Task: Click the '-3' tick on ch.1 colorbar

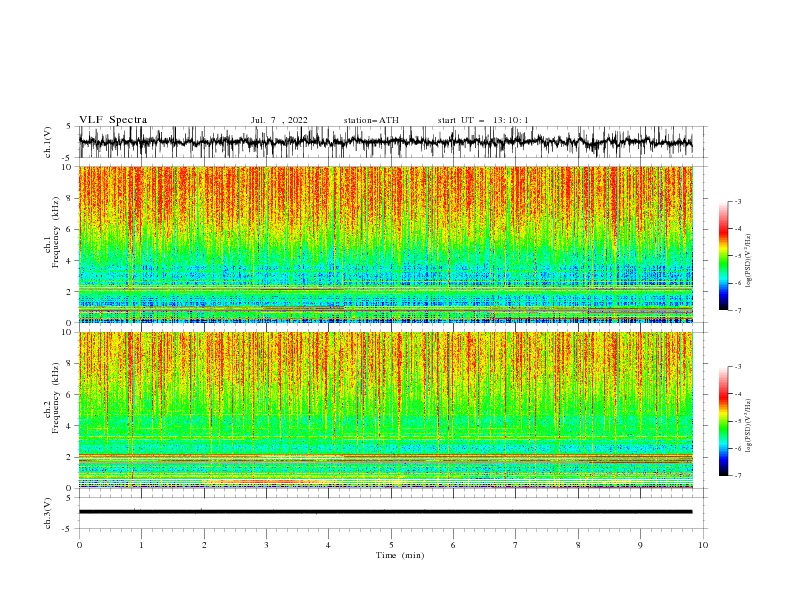Action: point(738,201)
